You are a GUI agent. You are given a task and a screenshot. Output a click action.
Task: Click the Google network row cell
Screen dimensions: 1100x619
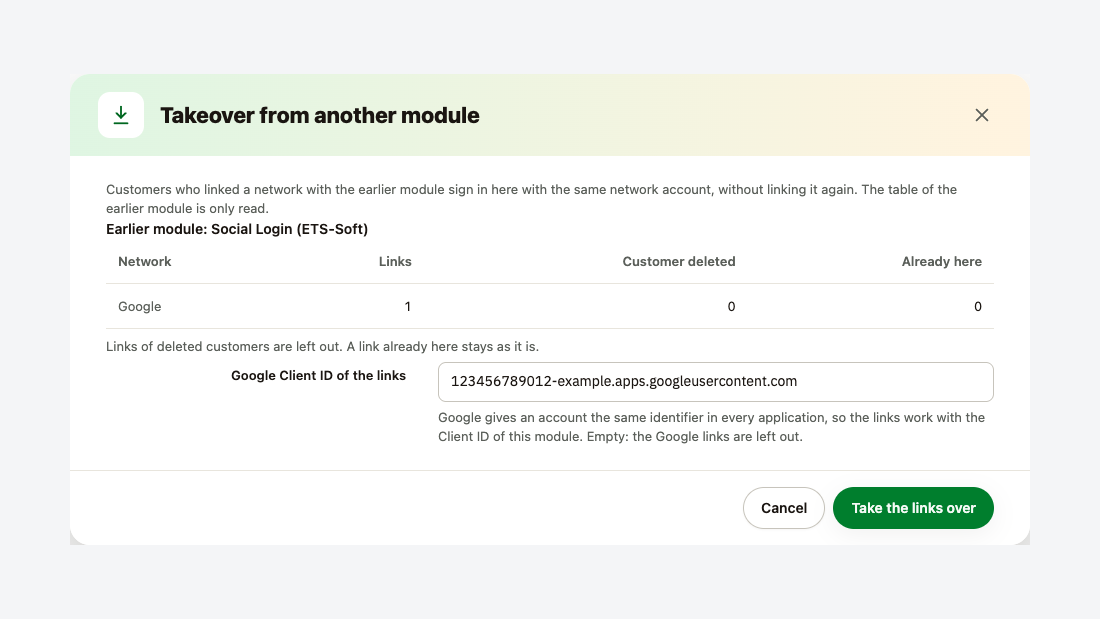click(140, 307)
